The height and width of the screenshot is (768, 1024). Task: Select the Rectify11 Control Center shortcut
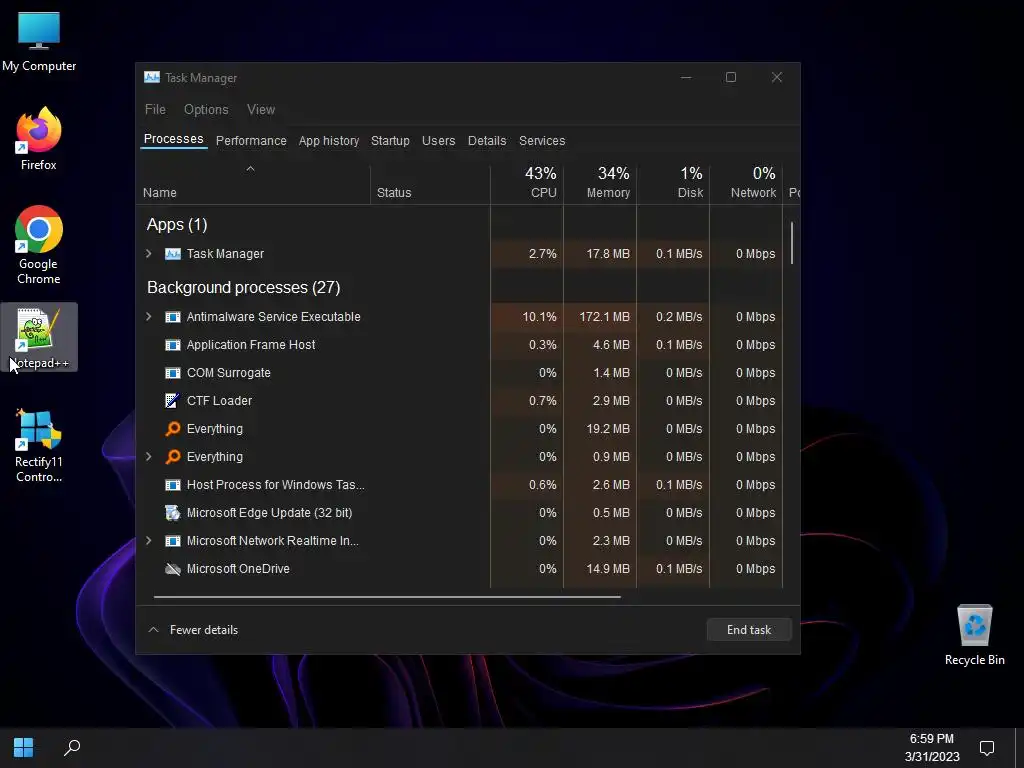pos(39,446)
